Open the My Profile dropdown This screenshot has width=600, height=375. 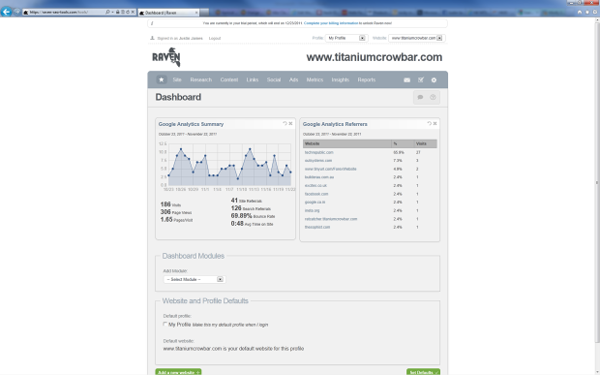tap(346, 38)
